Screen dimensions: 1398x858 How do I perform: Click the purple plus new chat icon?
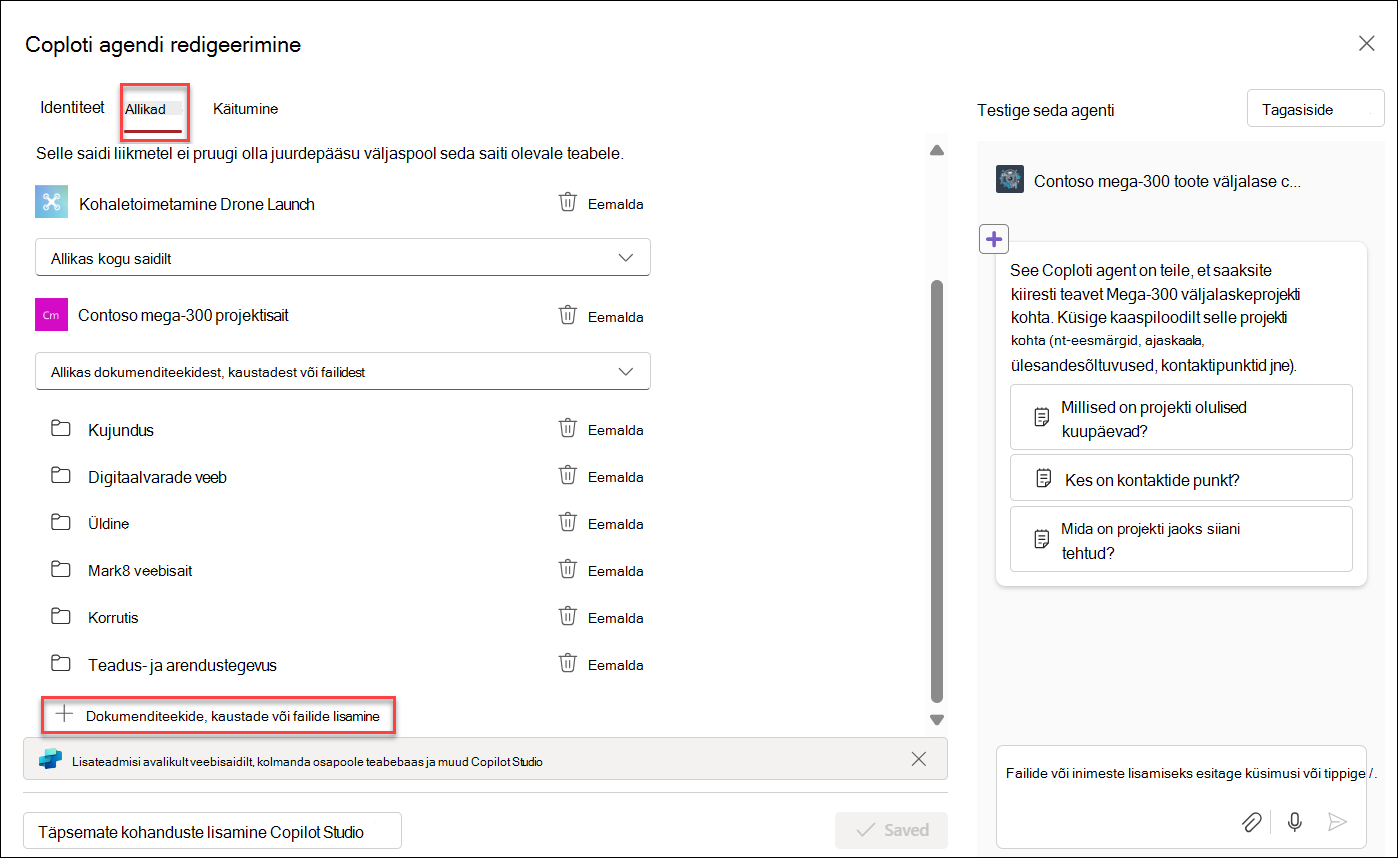click(993, 239)
